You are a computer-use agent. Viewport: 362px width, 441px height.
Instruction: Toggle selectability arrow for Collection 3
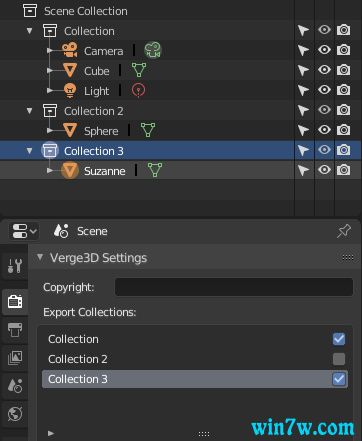pos(303,150)
